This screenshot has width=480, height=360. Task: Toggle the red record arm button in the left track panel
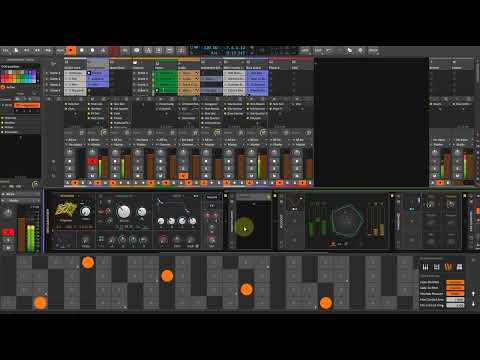[8, 232]
